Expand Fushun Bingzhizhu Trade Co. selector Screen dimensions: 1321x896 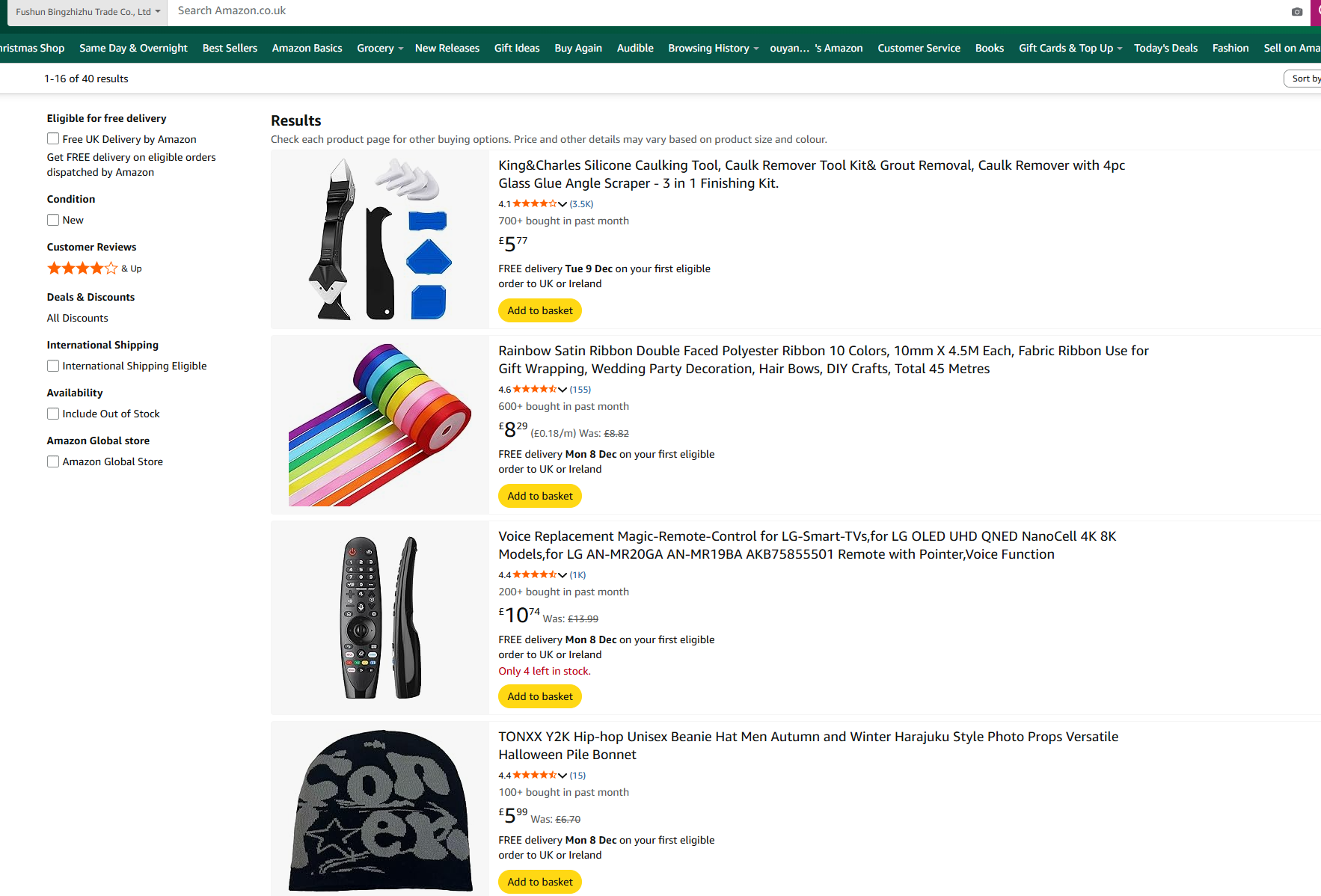pos(88,12)
